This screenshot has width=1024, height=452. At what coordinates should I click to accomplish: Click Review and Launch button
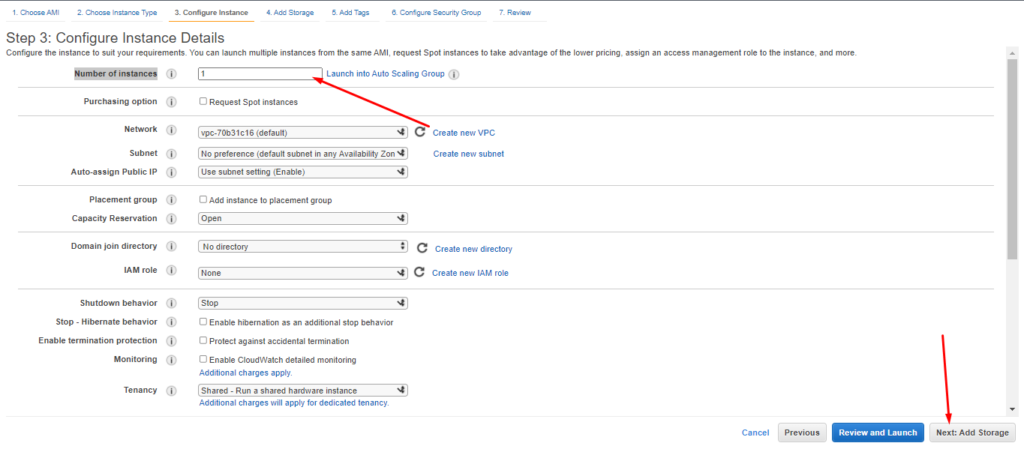pyautogui.click(x=878, y=432)
